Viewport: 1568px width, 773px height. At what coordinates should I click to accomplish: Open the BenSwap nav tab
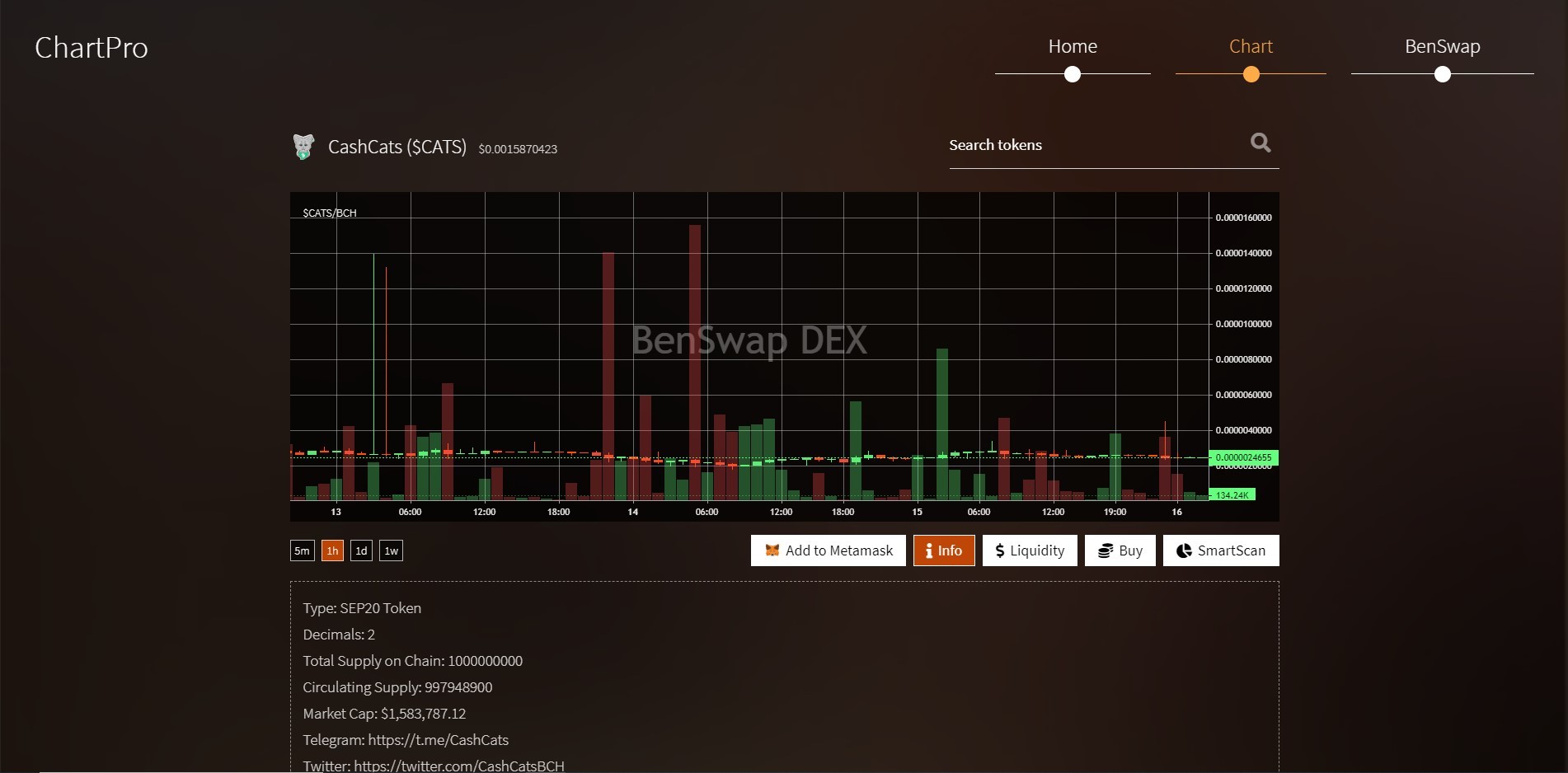click(x=1443, y=47)
